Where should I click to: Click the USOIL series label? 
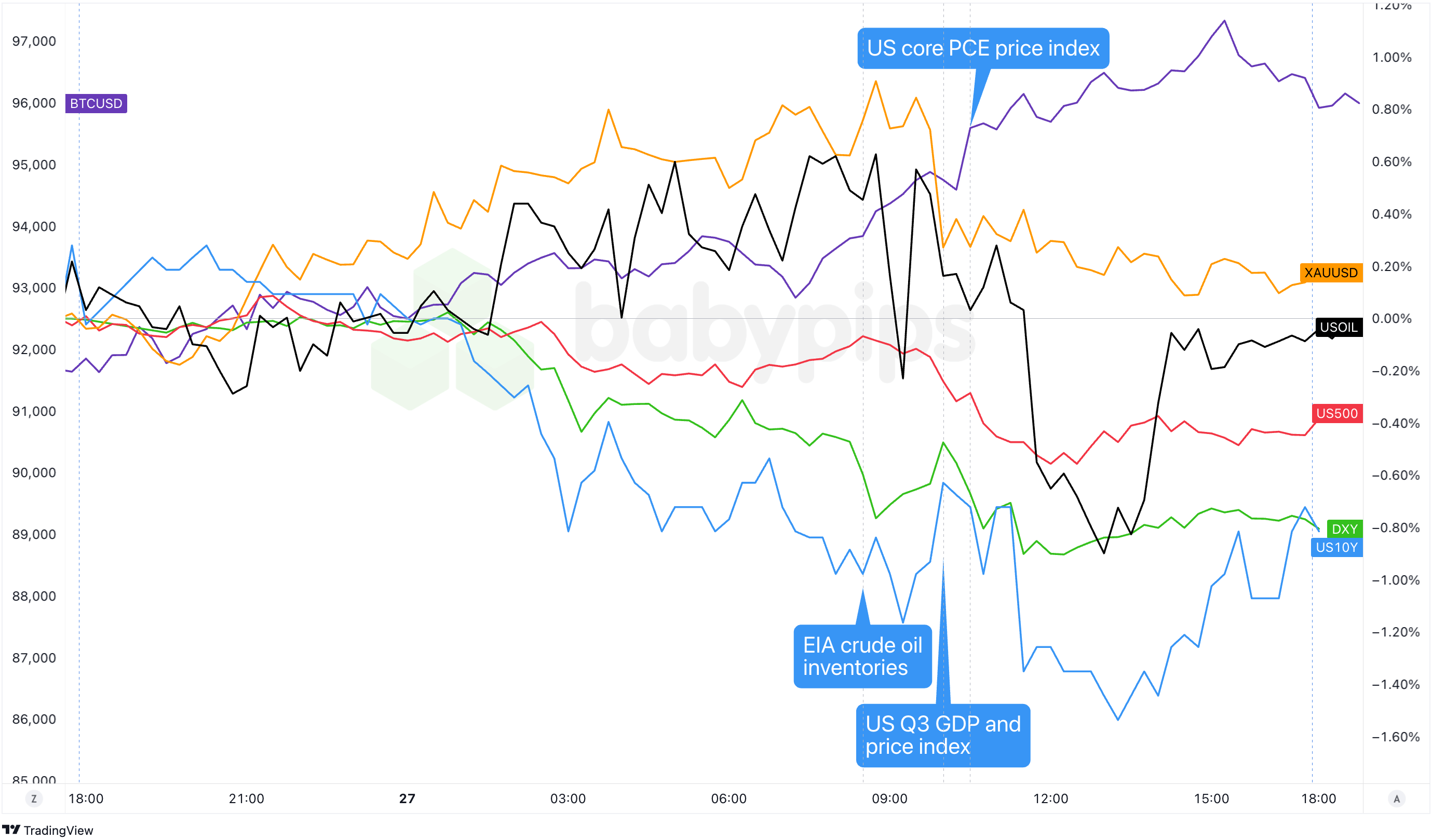(x=1338, y=328)
